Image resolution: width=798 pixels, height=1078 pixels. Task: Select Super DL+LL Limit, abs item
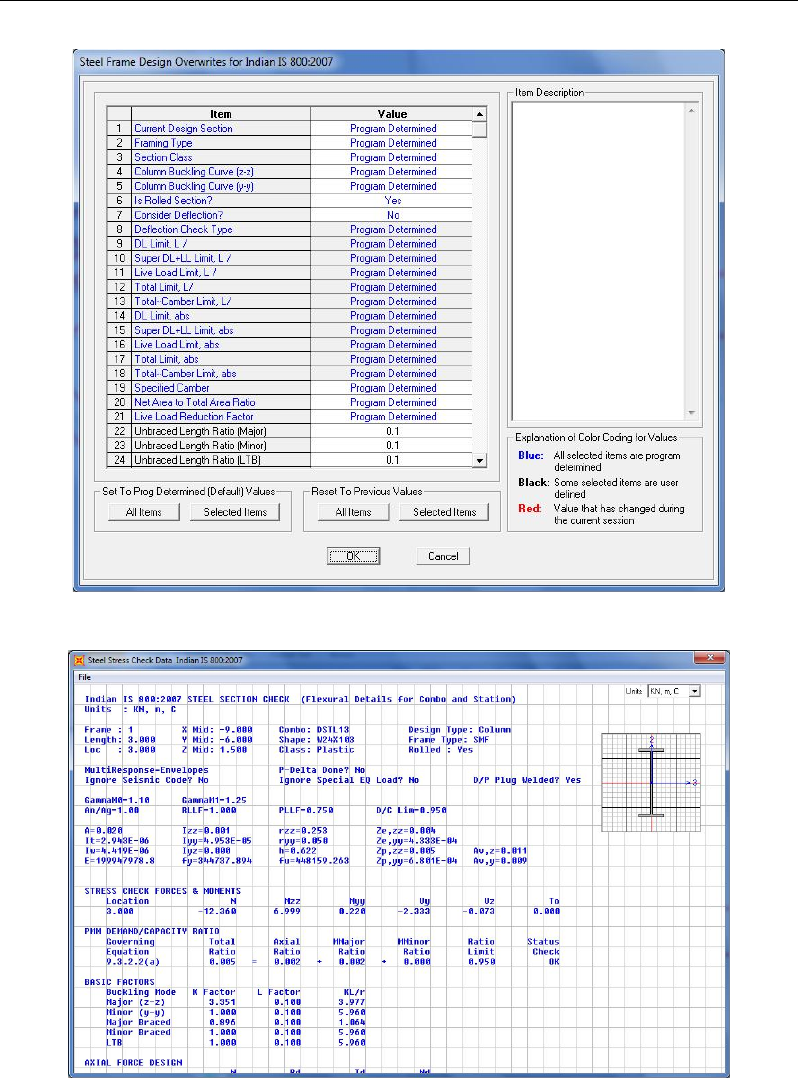tap(221, 330)
